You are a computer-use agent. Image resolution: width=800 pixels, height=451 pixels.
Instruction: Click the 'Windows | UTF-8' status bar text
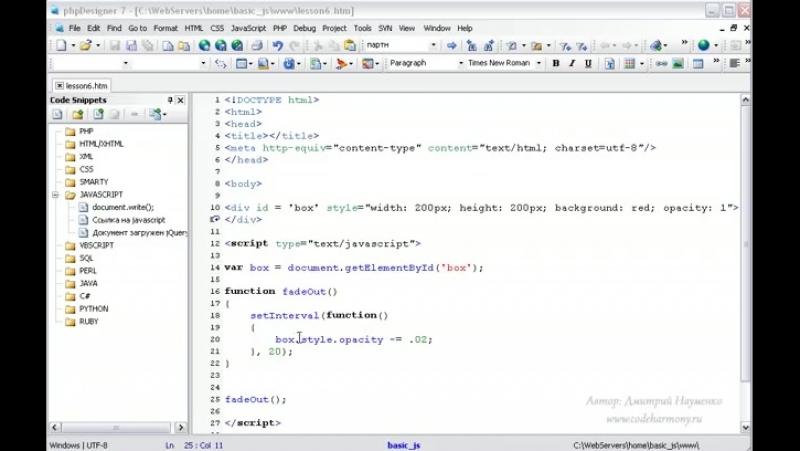tap(79, 445)
